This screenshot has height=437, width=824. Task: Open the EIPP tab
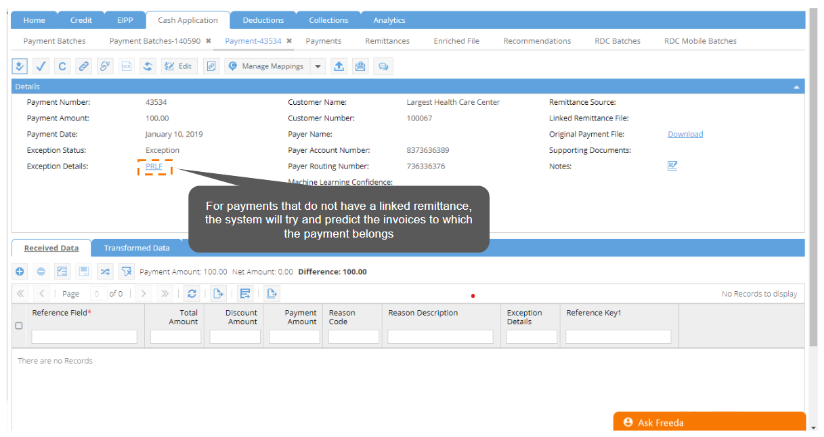pos(125,20)
